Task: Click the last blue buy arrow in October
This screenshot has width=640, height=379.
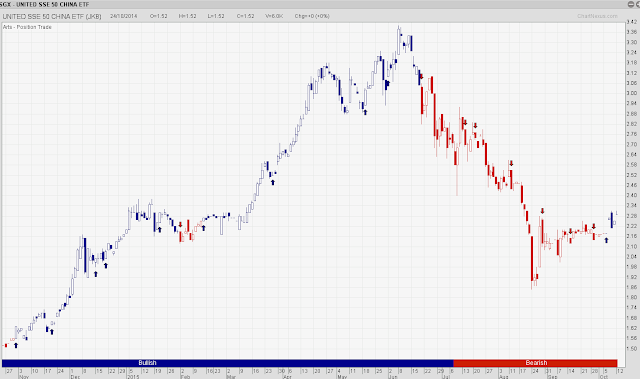Action: 606,240
